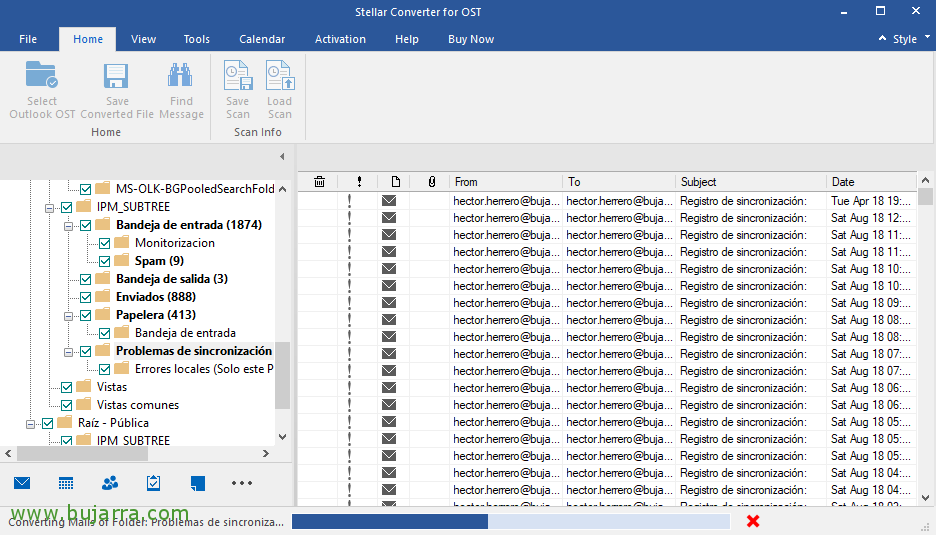Click the Select Outlook OST icon

(42, 77)
